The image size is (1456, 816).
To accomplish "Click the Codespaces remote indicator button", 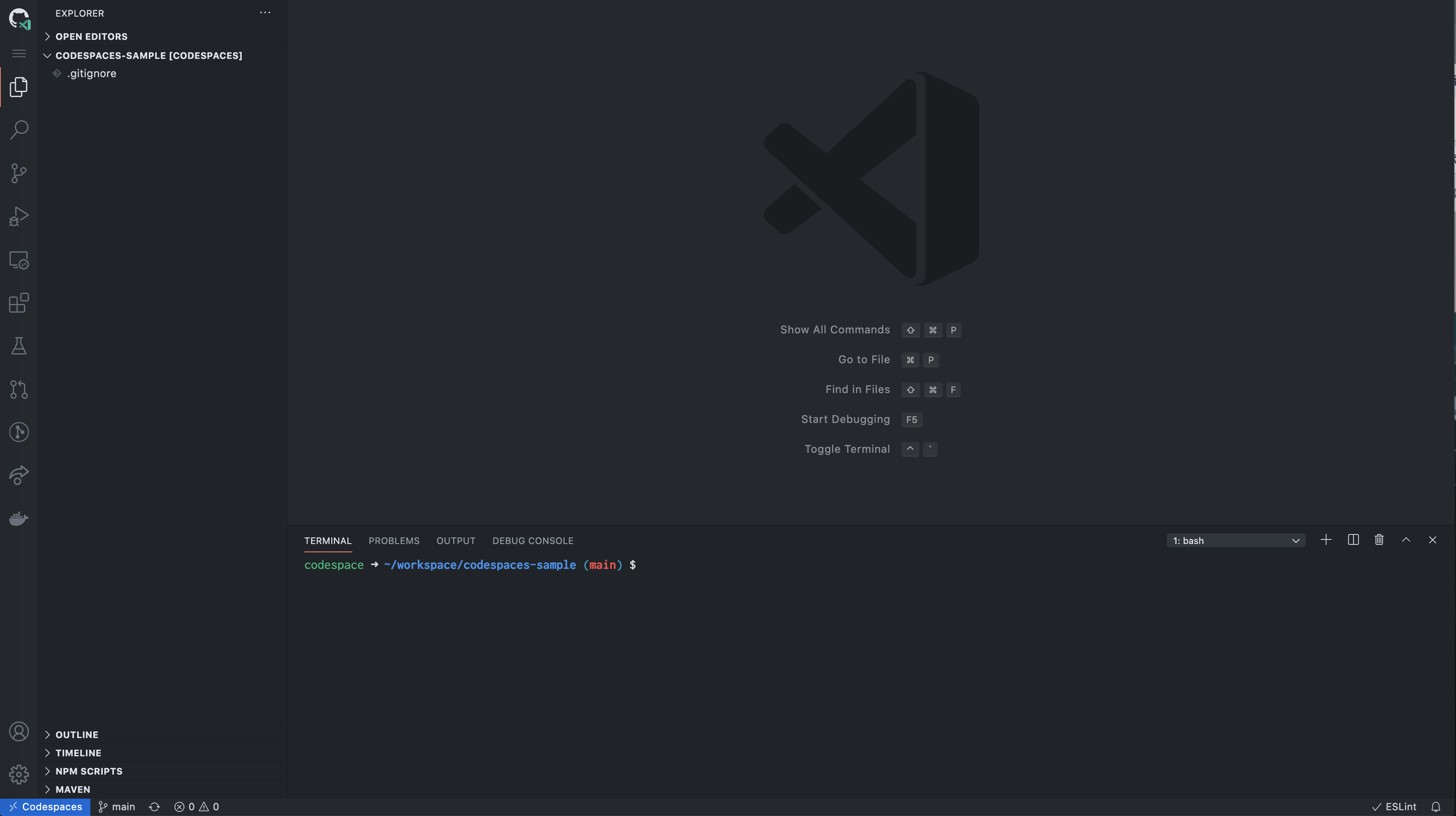I will [45, 807].
